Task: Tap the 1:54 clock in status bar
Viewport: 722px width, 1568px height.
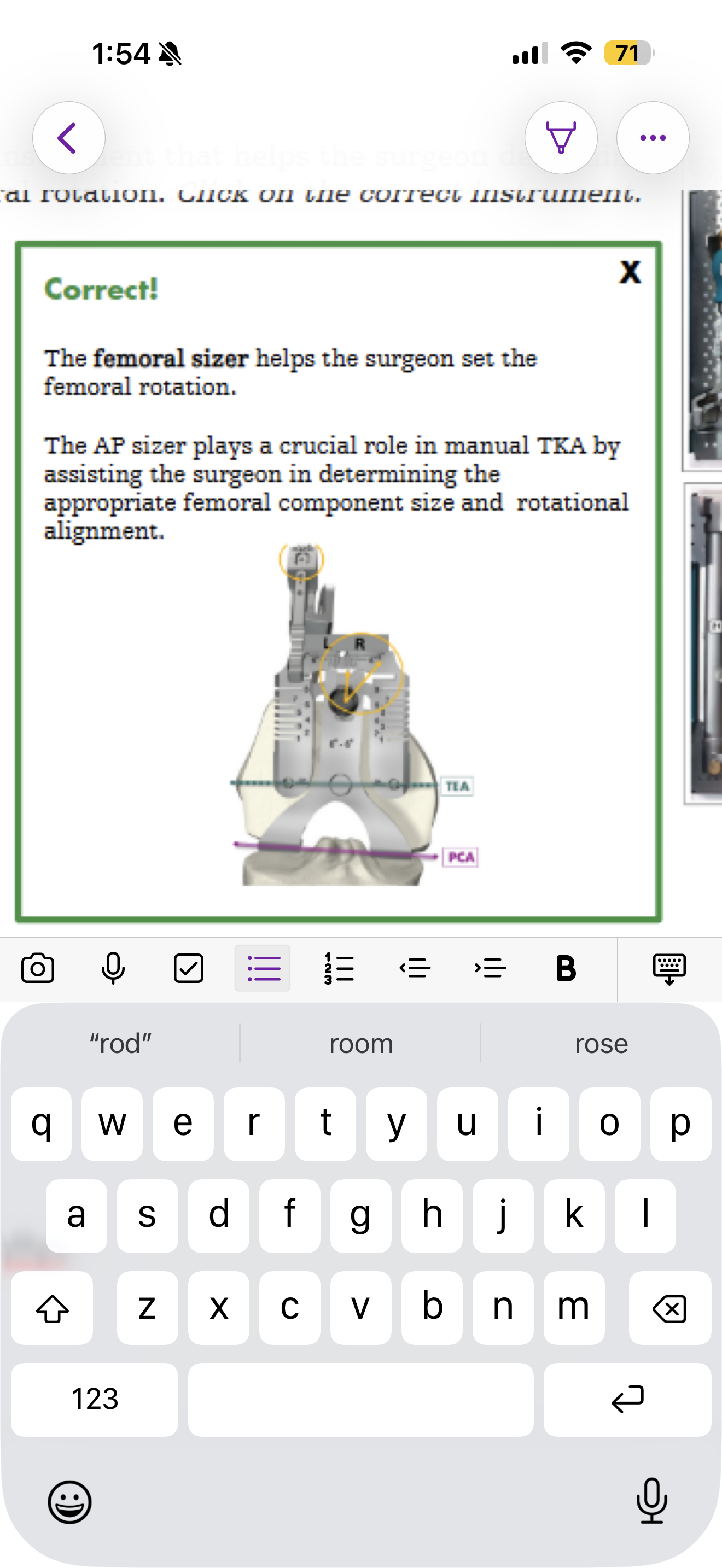Action: pos(120,54)
